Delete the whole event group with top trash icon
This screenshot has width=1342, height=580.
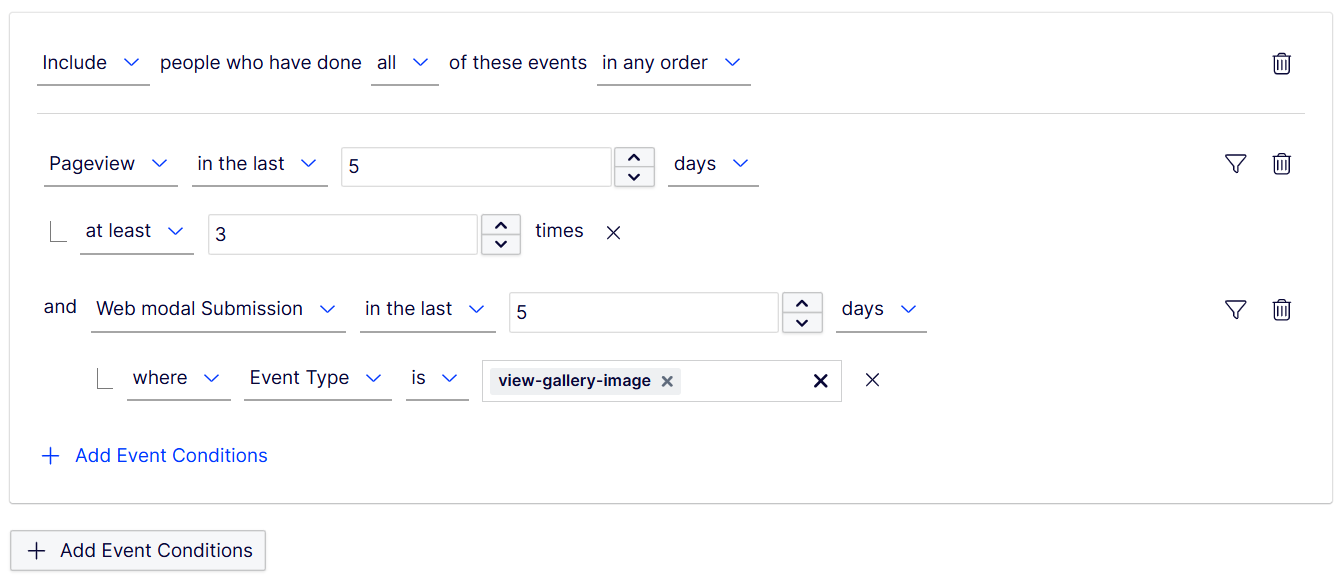pyautogui.click(x=1281, y=64)
